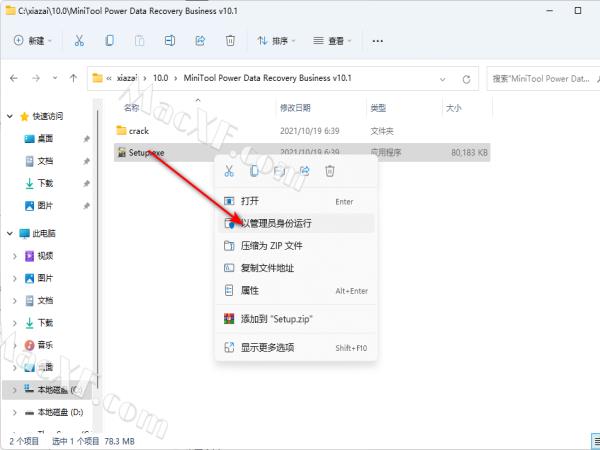Choose Compress to ZIP file (压缩为 ZIP 文件)
The image size is (600, 450).
click(295, 246)
